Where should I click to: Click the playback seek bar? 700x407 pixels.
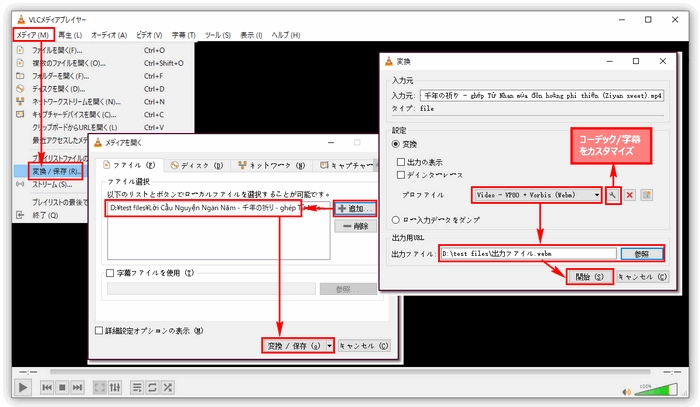click(x=350, y=372)
